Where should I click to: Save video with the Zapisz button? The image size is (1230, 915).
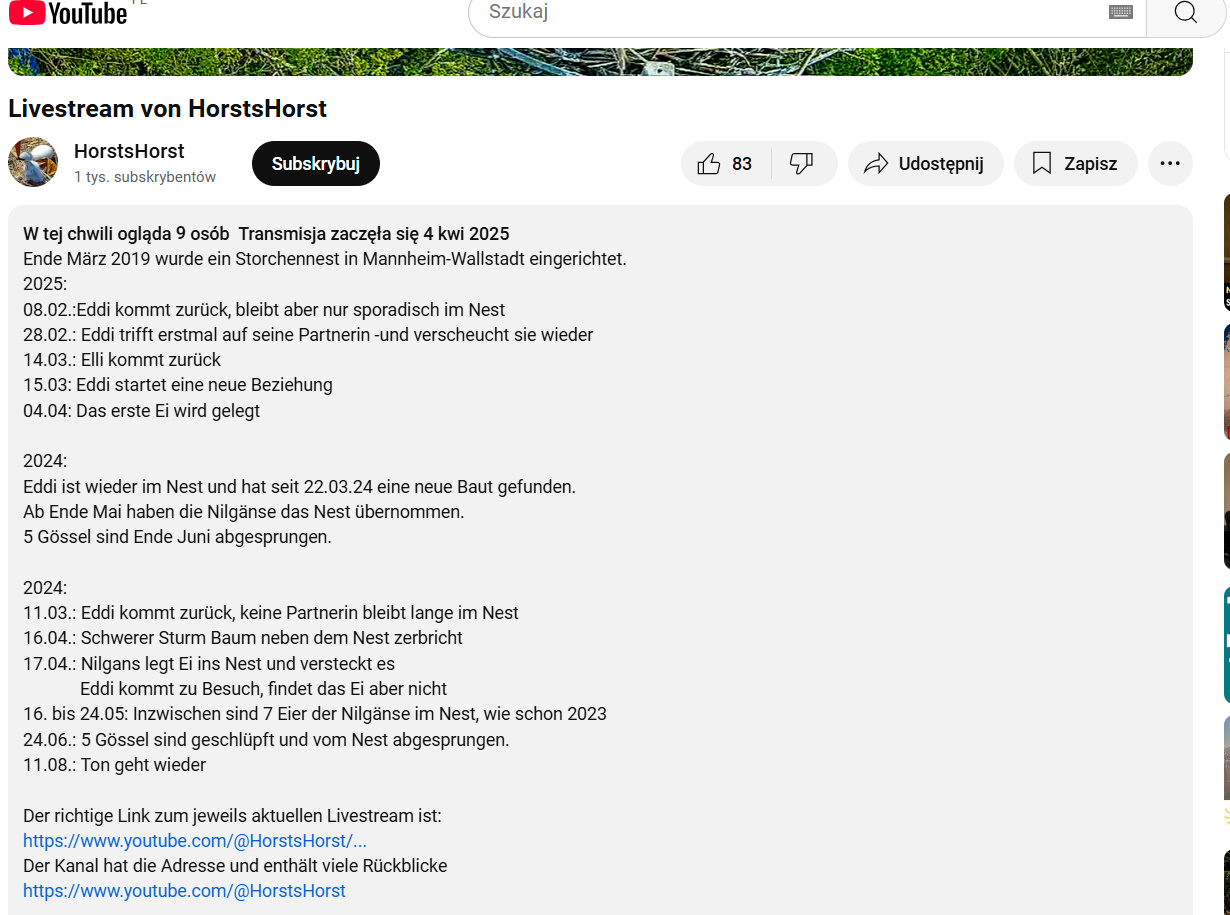(1075, 164)
